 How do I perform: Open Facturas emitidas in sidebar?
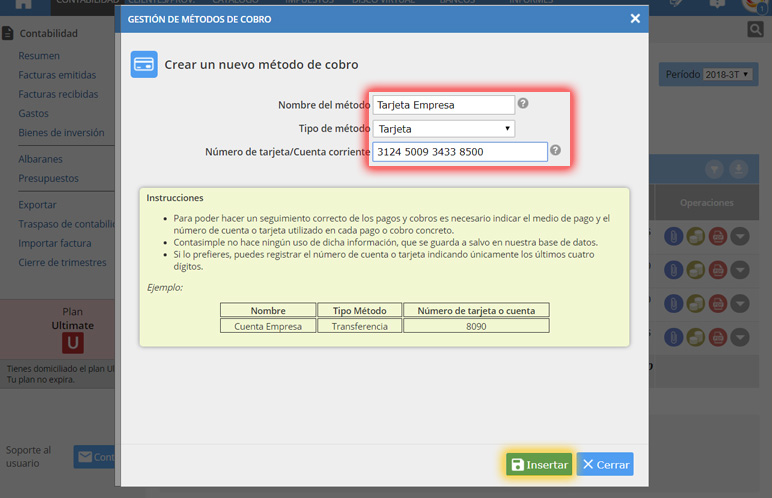(x=57, y=76)
